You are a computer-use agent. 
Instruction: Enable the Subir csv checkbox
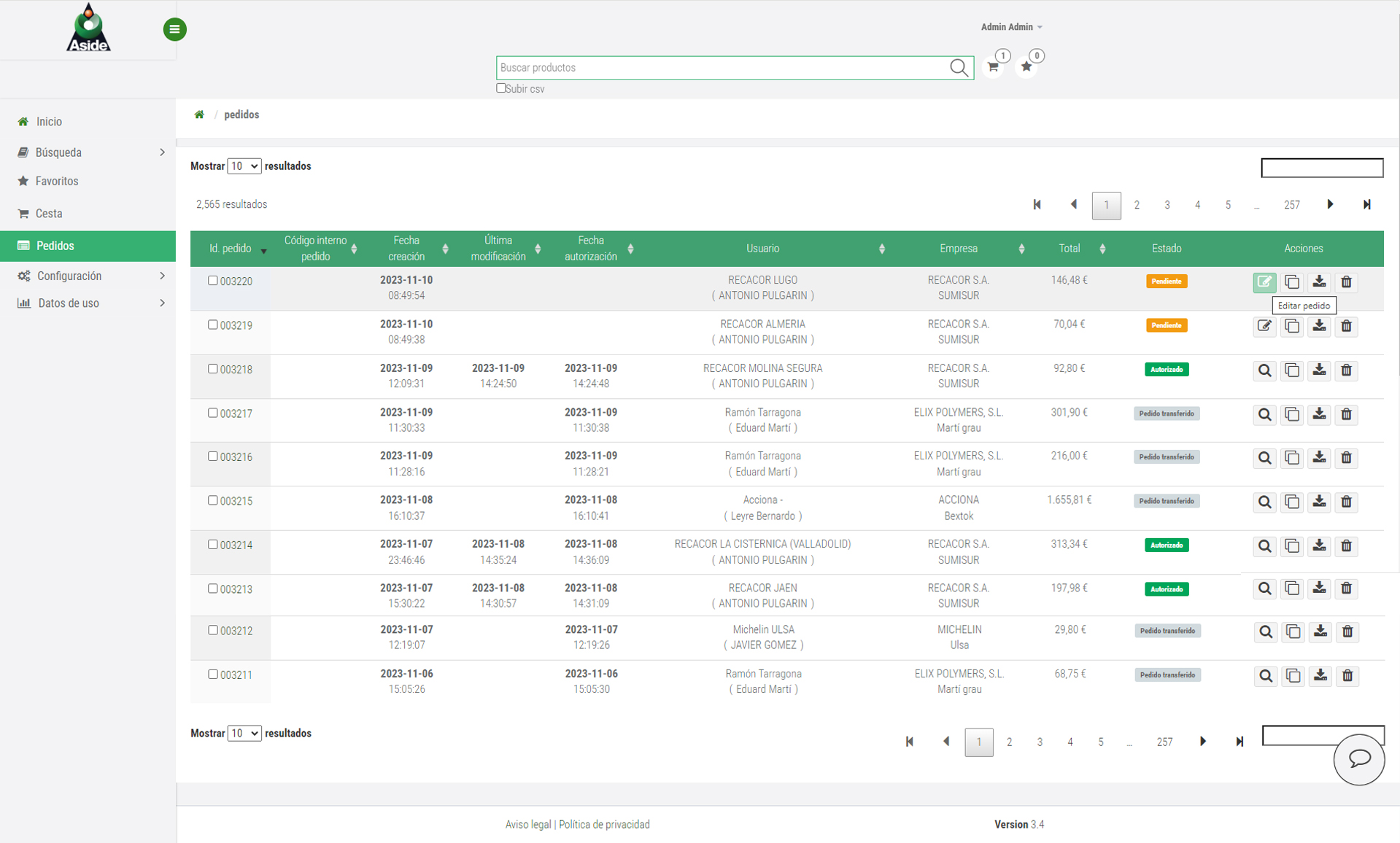coord(501,88)
